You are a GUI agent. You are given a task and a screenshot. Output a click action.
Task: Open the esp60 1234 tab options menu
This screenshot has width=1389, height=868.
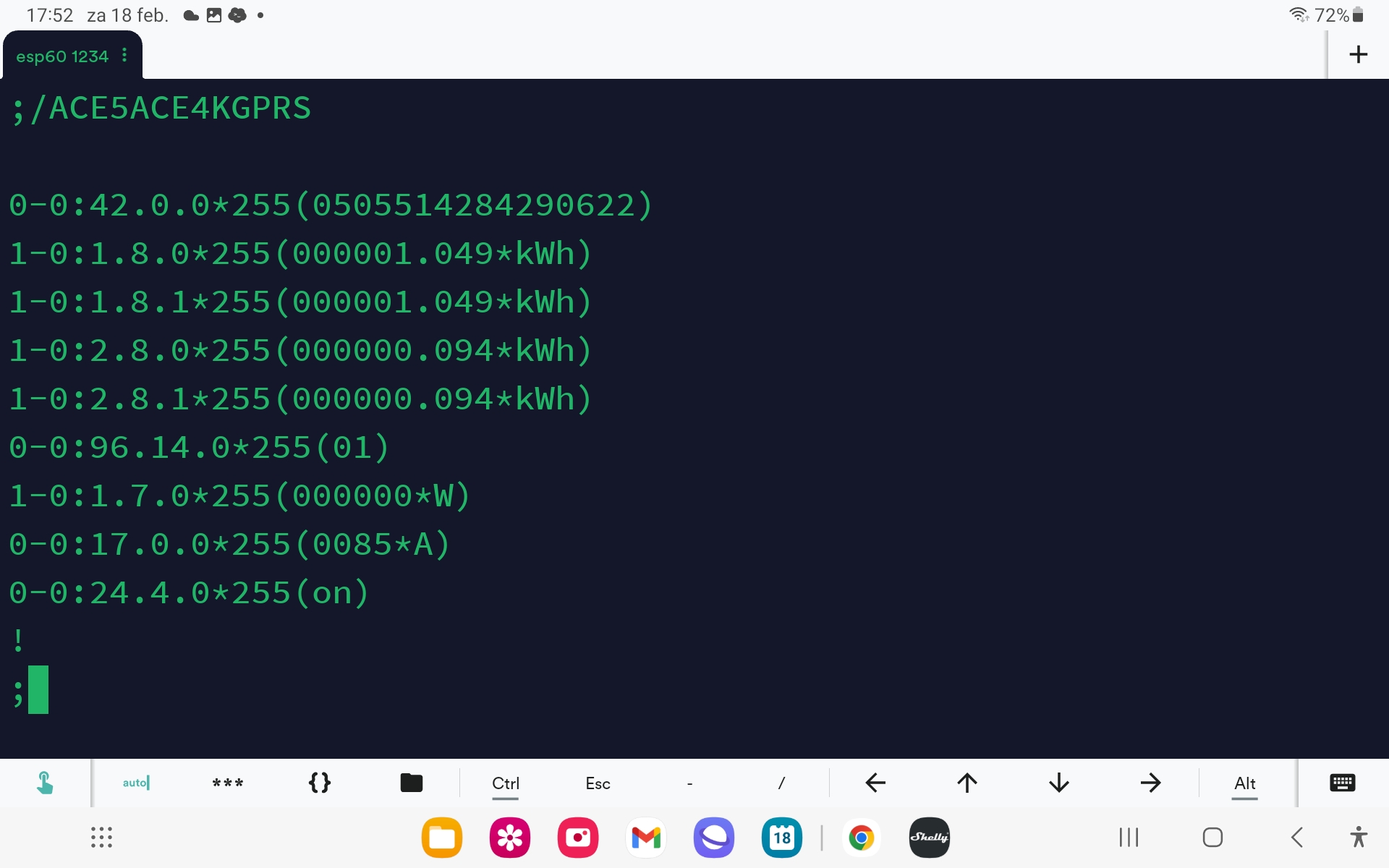pyautogui.click(x=124, y=56)
